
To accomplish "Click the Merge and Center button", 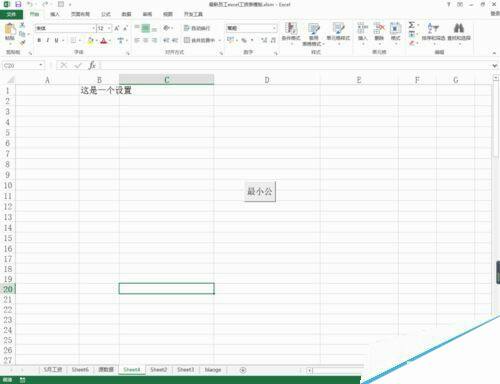I will tap(199, 40).
